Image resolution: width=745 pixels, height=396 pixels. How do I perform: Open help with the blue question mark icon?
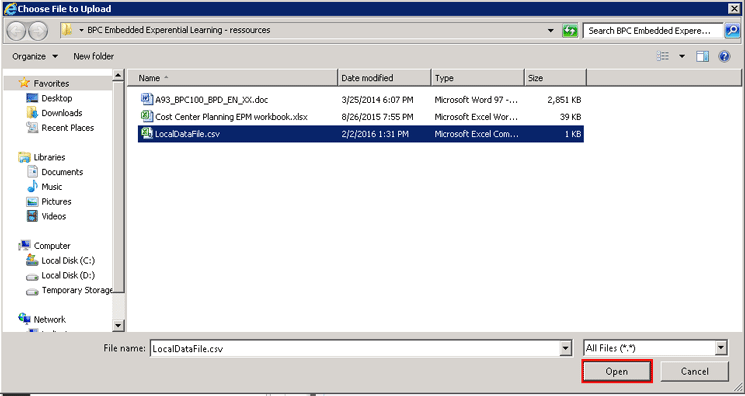coord(724,56)
